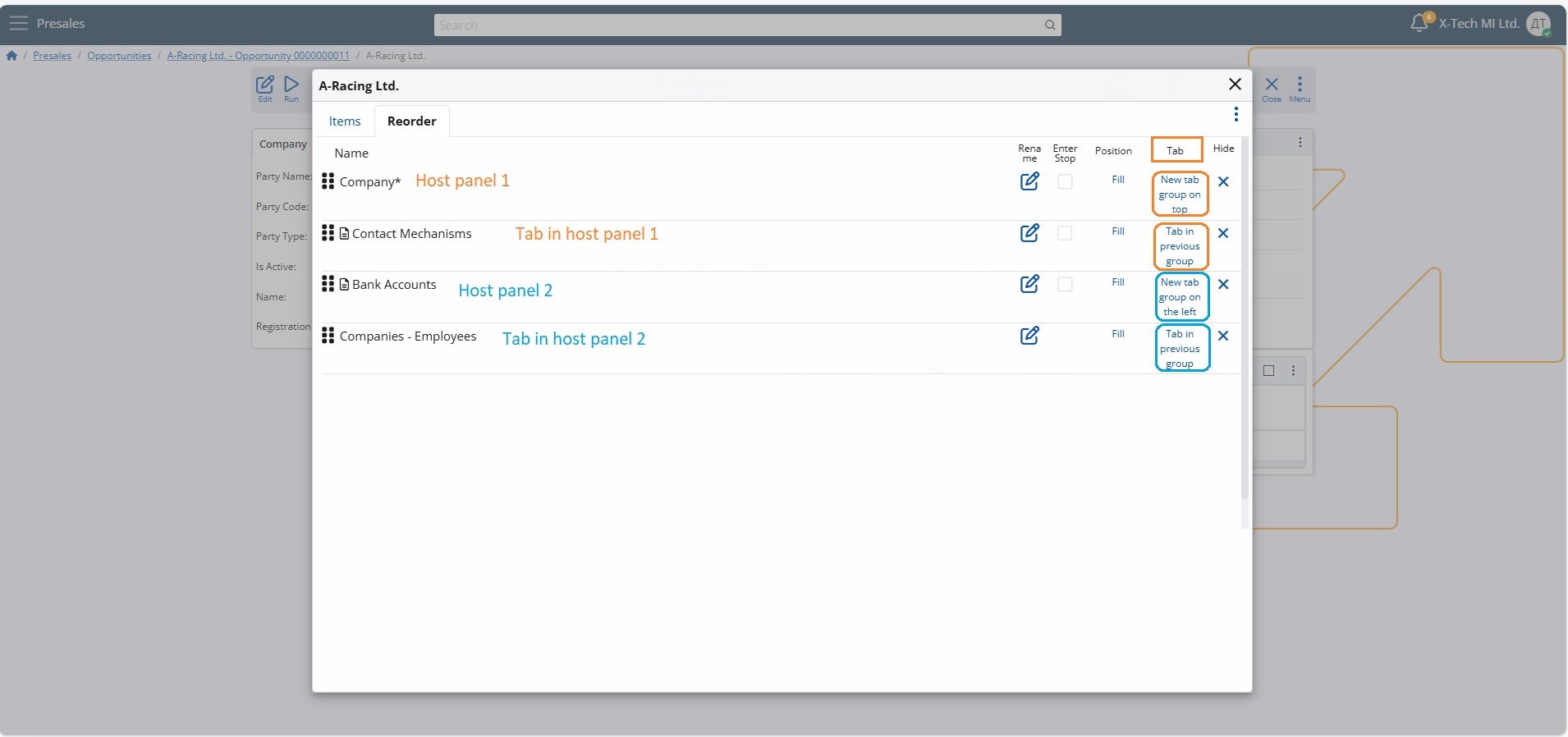Hide the Company panel

pyautogui.click(x=1223, y=182)
